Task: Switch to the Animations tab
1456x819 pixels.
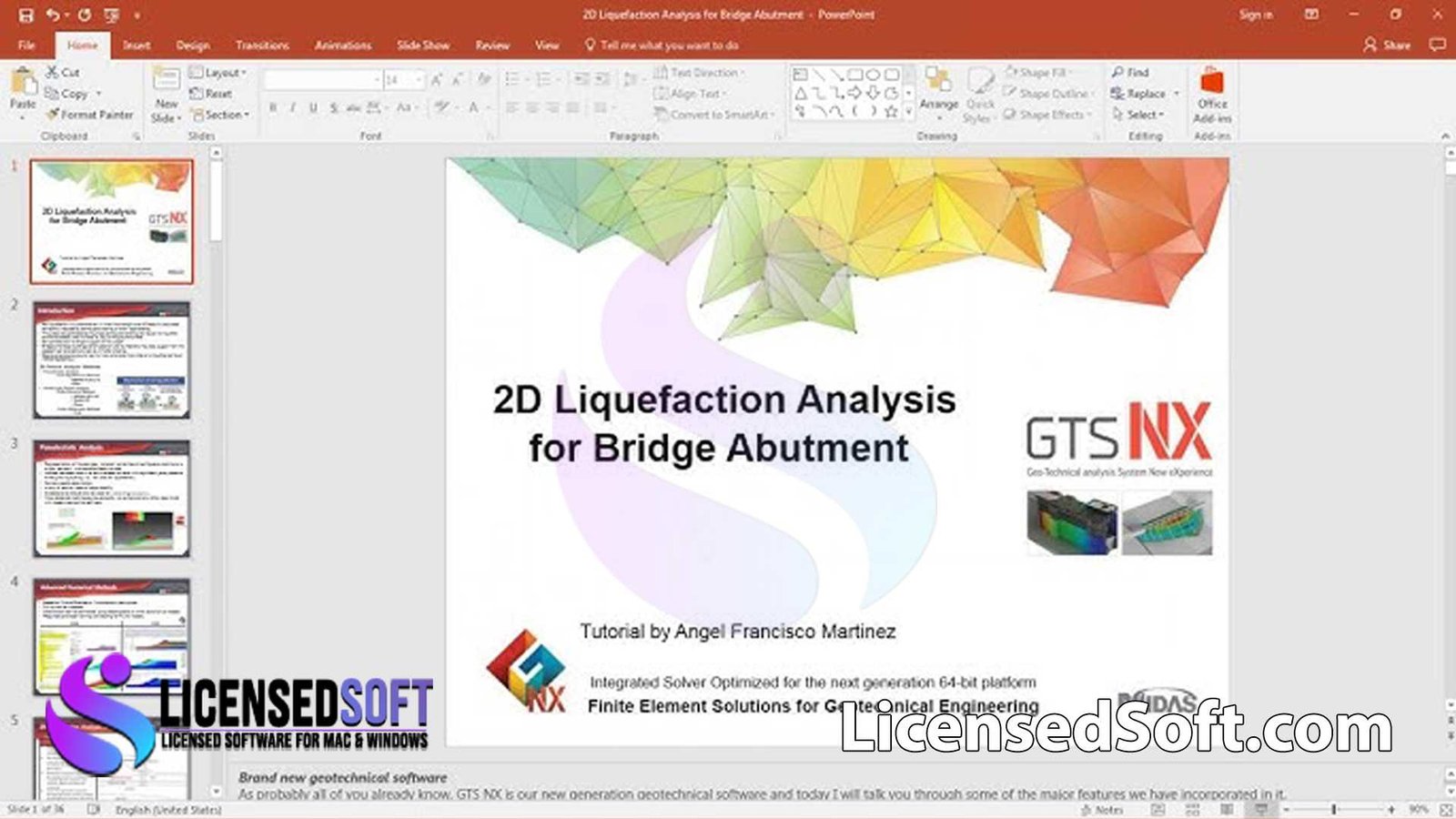Action: (343, 45)
